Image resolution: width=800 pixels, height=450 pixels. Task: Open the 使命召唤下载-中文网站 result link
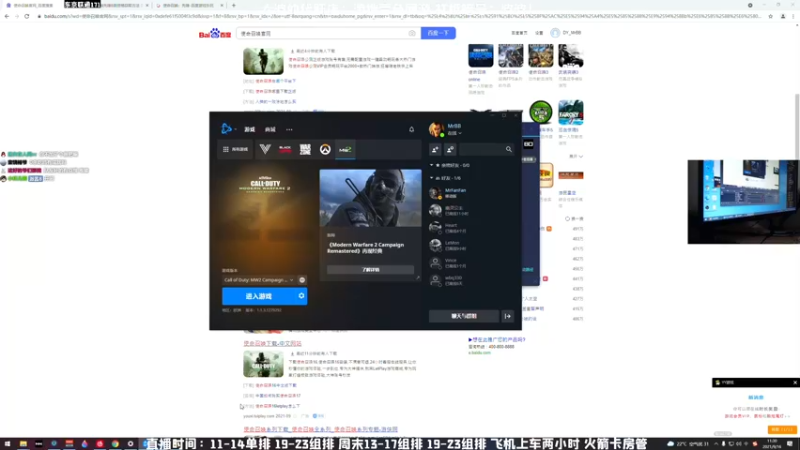coord(272,343)
